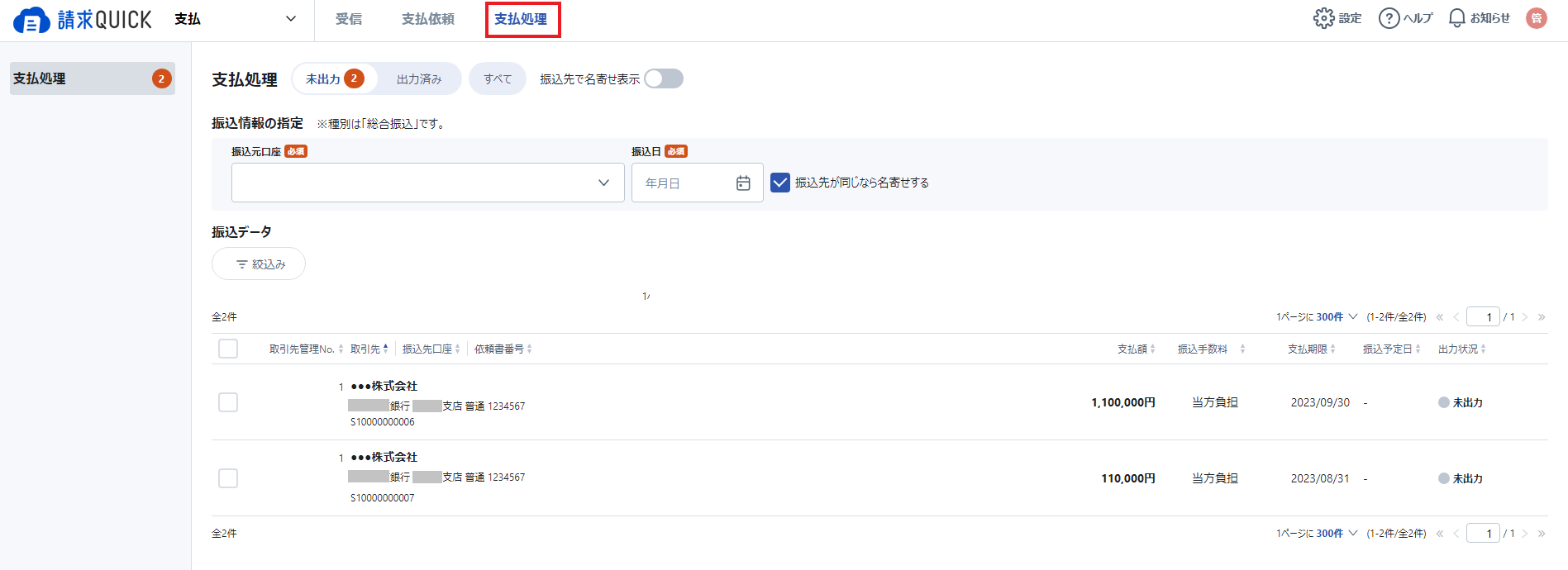Image resolution: width=1568 pixels, height=570 pixels.
Task: Sort by 振込予定日 column
Action: (1392, 349)
